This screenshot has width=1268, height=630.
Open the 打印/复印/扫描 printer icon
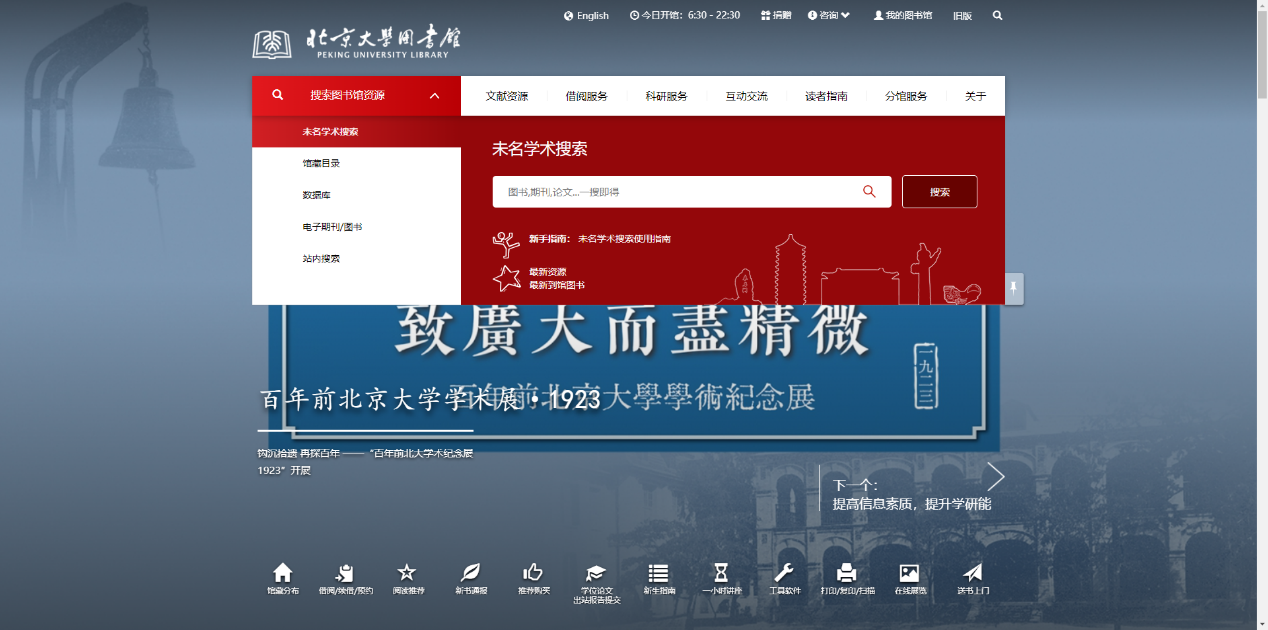(846, 572)
